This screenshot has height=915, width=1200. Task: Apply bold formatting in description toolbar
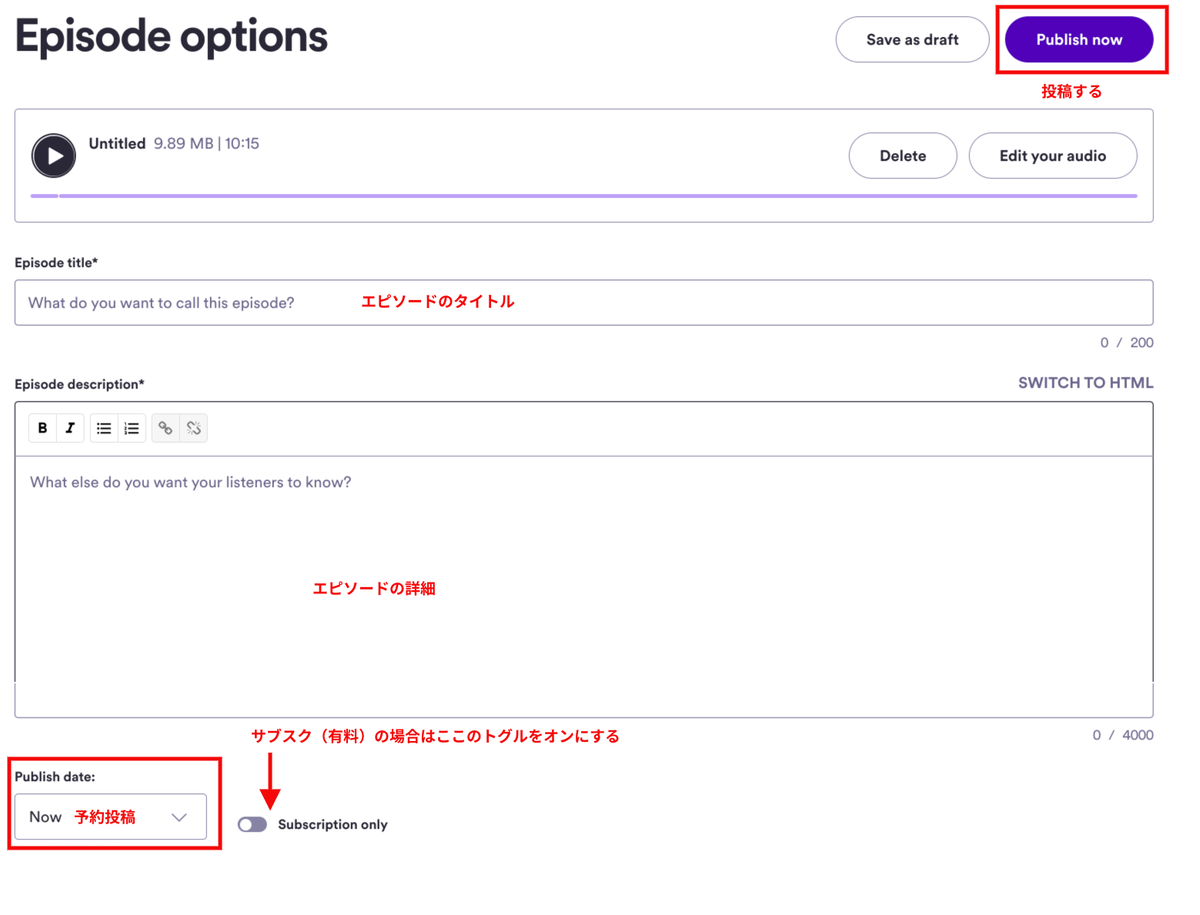pyautogui.click(x=42, y=428)
